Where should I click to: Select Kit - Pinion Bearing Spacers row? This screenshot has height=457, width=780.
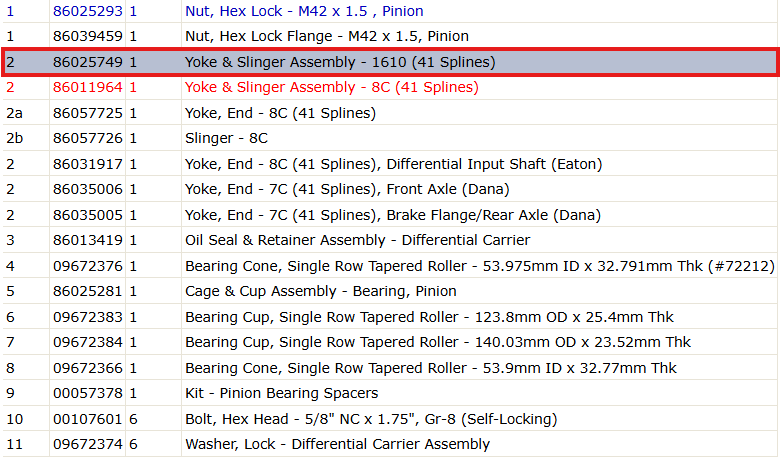390,393
